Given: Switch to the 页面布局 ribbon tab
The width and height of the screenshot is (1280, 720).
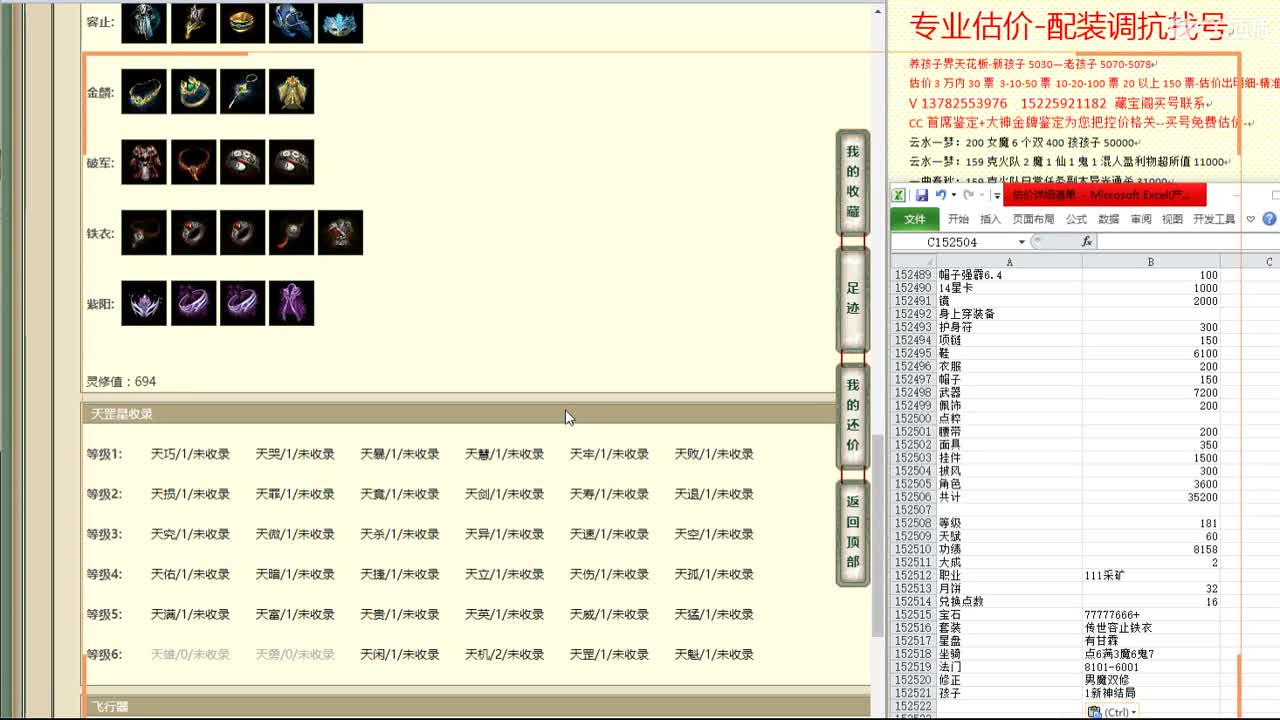Looking at the screenshot, I should click(1033, 219).
